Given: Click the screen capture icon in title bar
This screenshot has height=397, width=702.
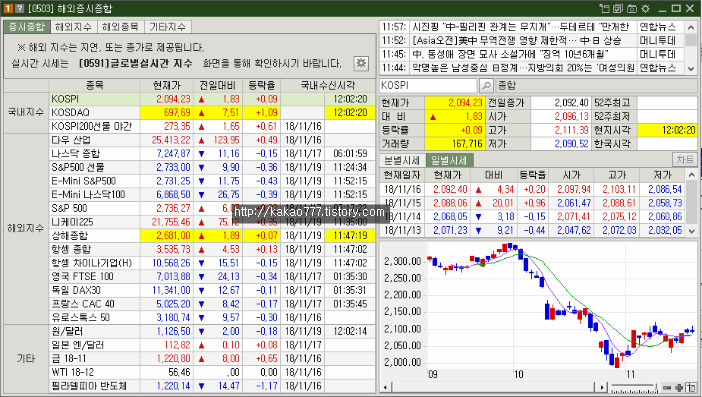Looking at the screenshot, I should tap(632, 8).
